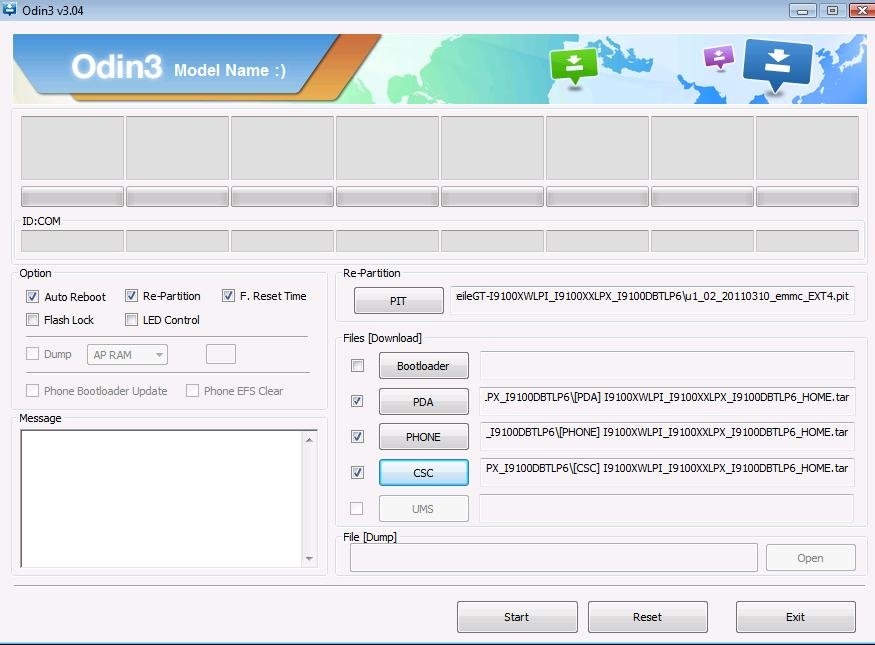The width and height of the screenshot is (875, 645).
Task: Check the UMS file checkbox
Action: tap(356, 509)
